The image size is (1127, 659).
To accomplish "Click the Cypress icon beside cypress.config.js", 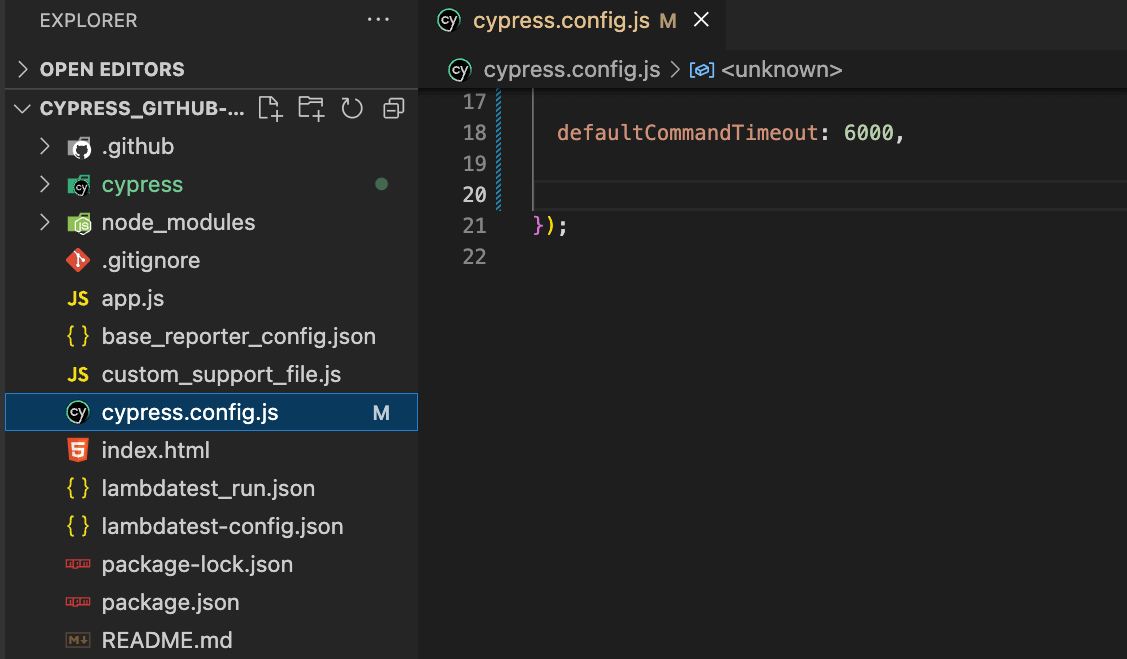I will [78, 412].
